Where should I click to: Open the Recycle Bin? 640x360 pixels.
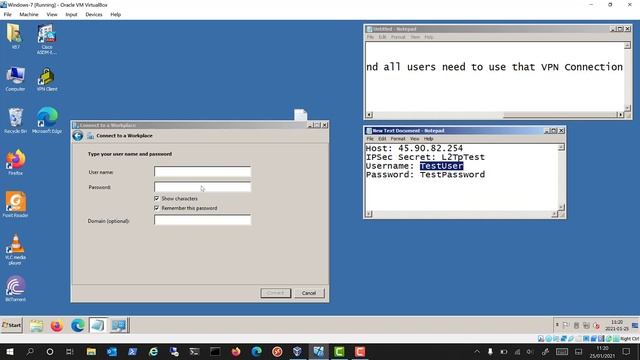point(16,121)
